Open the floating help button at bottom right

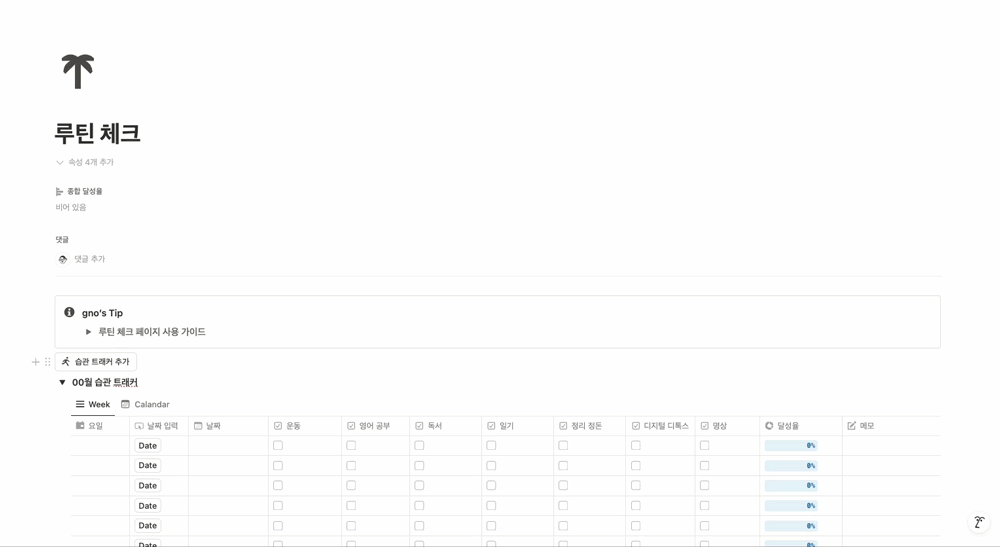tap(978, 522)
